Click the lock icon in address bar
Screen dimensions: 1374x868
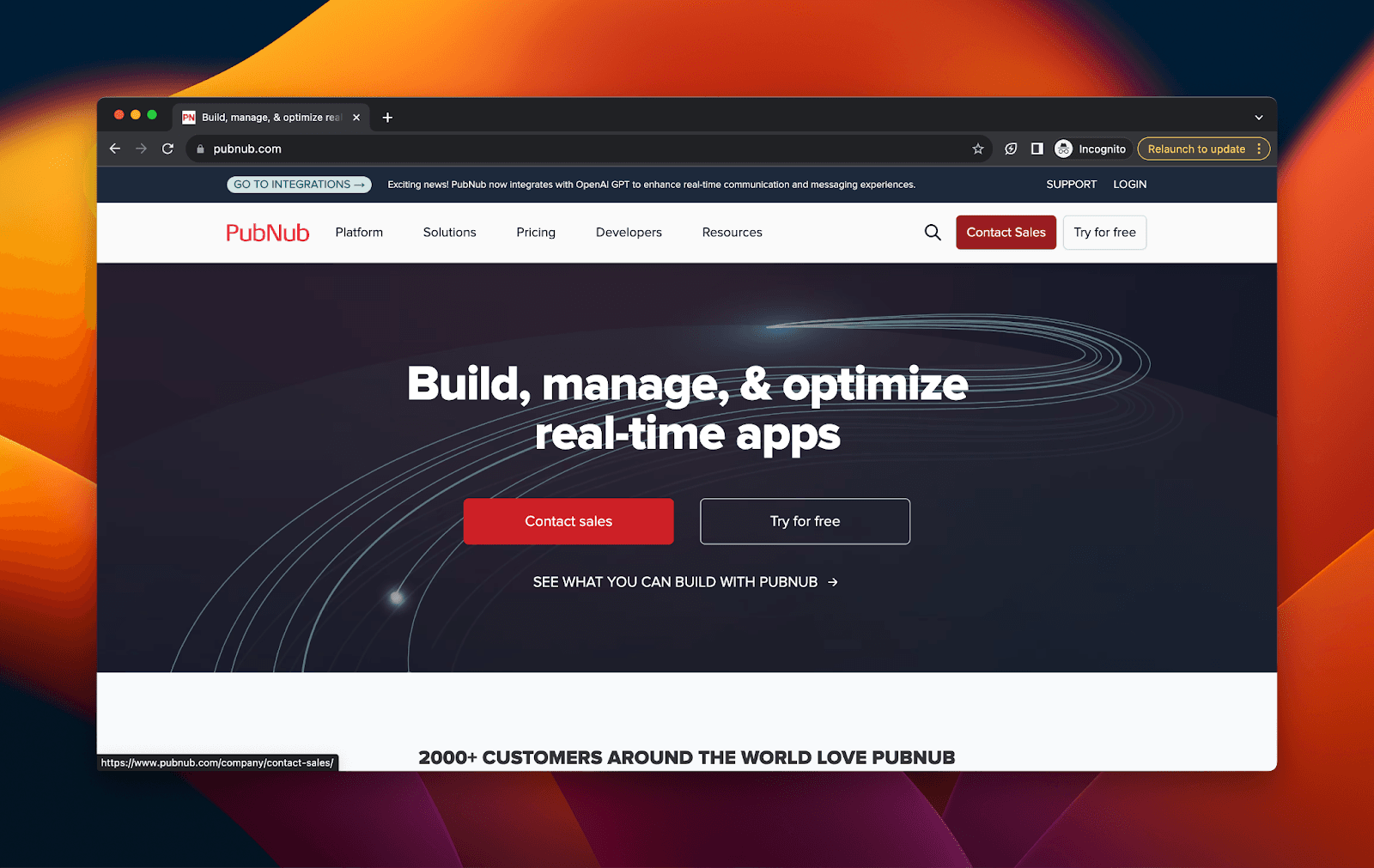pyautogui.click(x=200, y=149)
